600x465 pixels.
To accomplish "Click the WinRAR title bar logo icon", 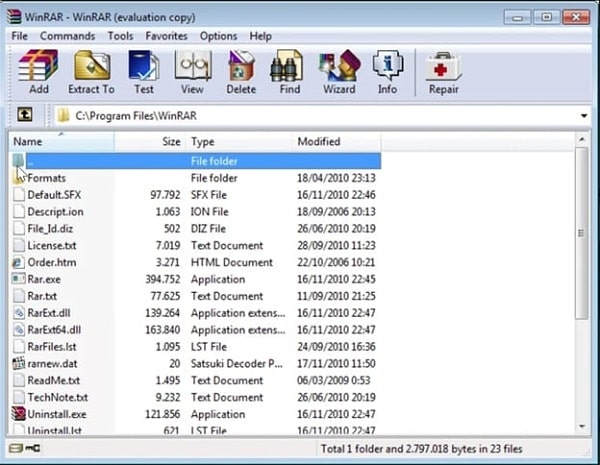I will pyautogui.click(x=14, y=16).
